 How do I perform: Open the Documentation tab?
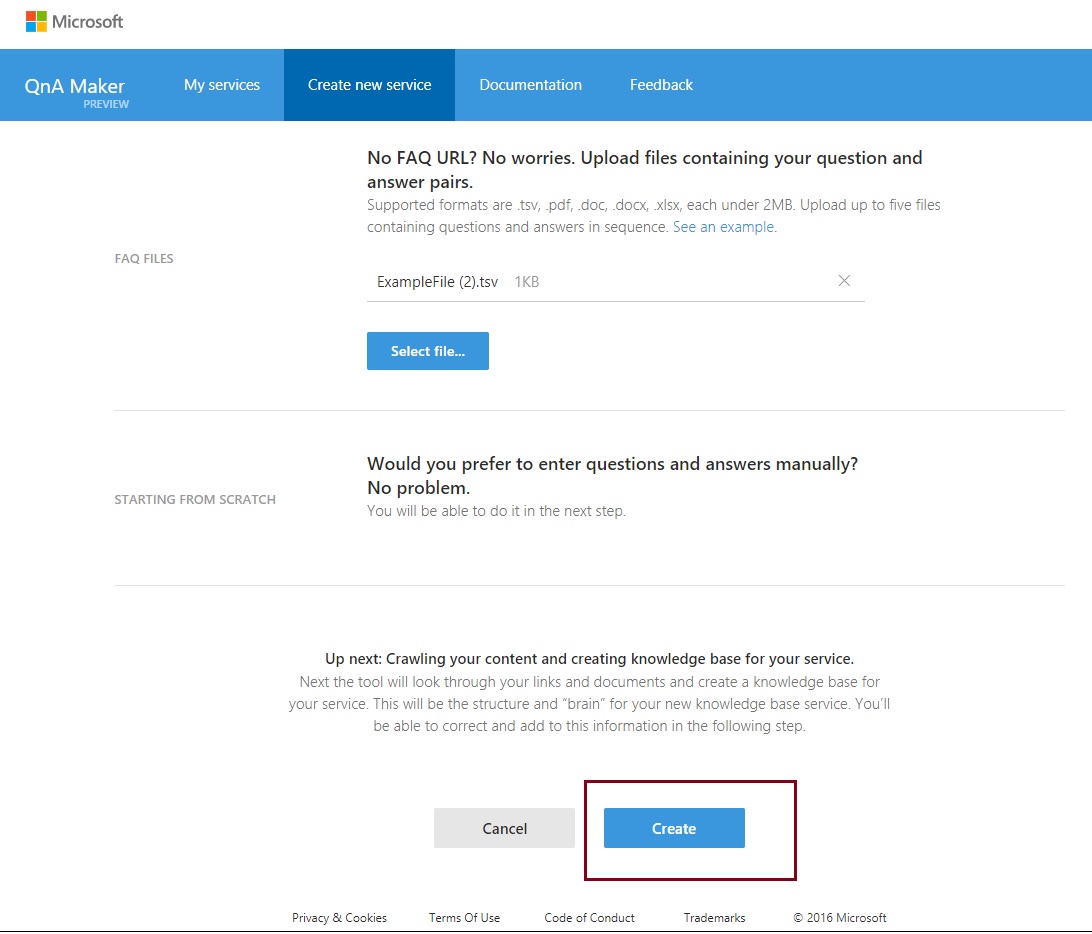pos(531,85)
